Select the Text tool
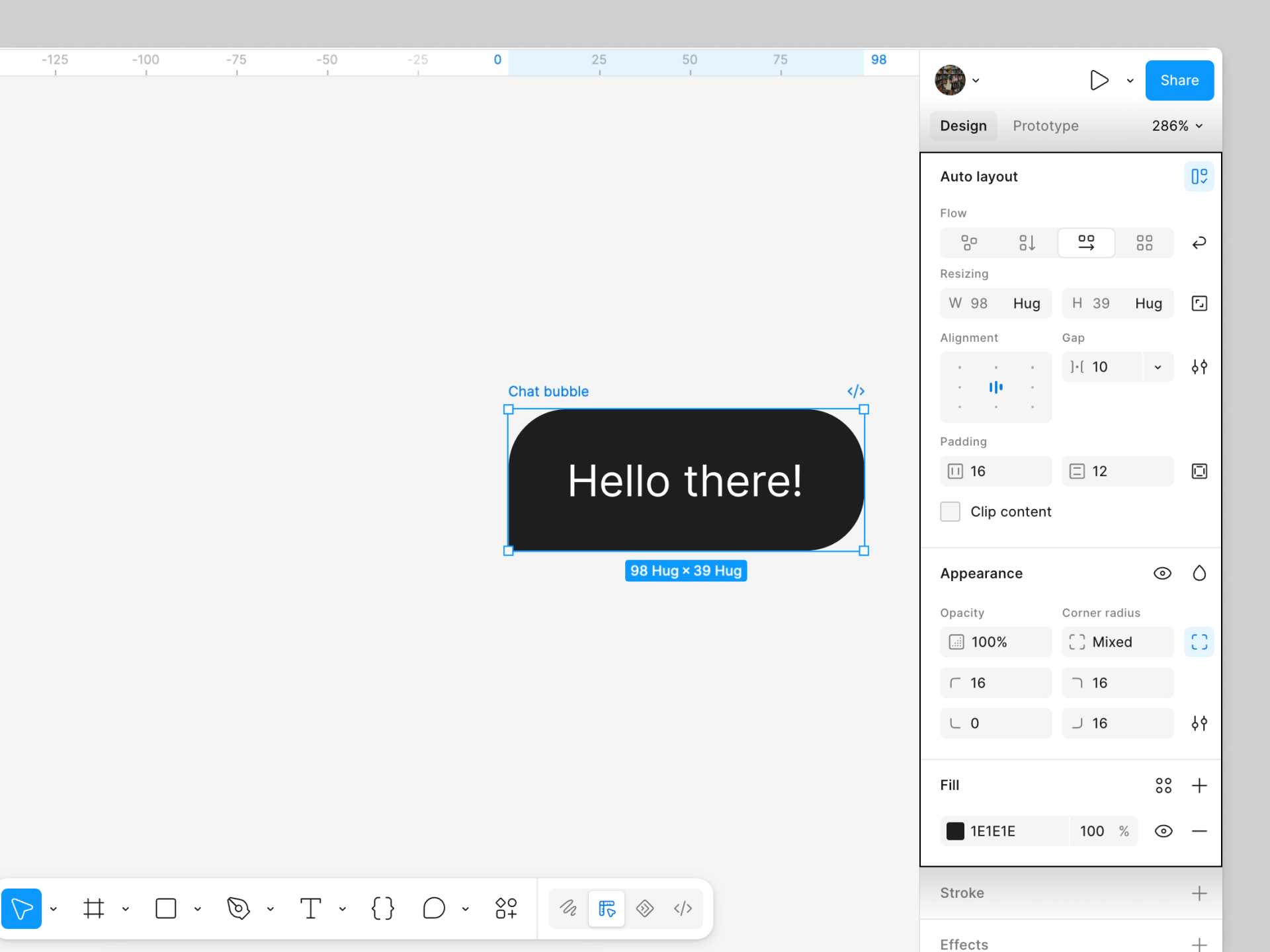The width and height of the screenshot is (1270, 952). 310,908
